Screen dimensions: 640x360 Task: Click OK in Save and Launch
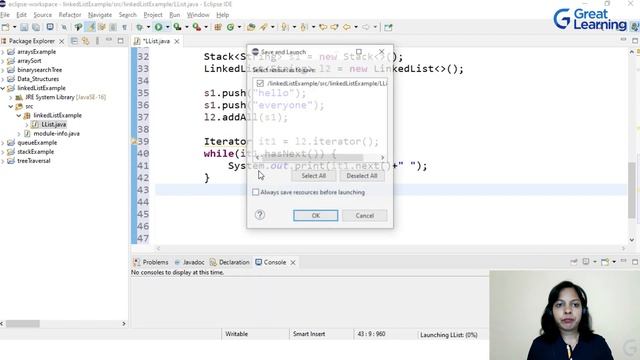316,216
